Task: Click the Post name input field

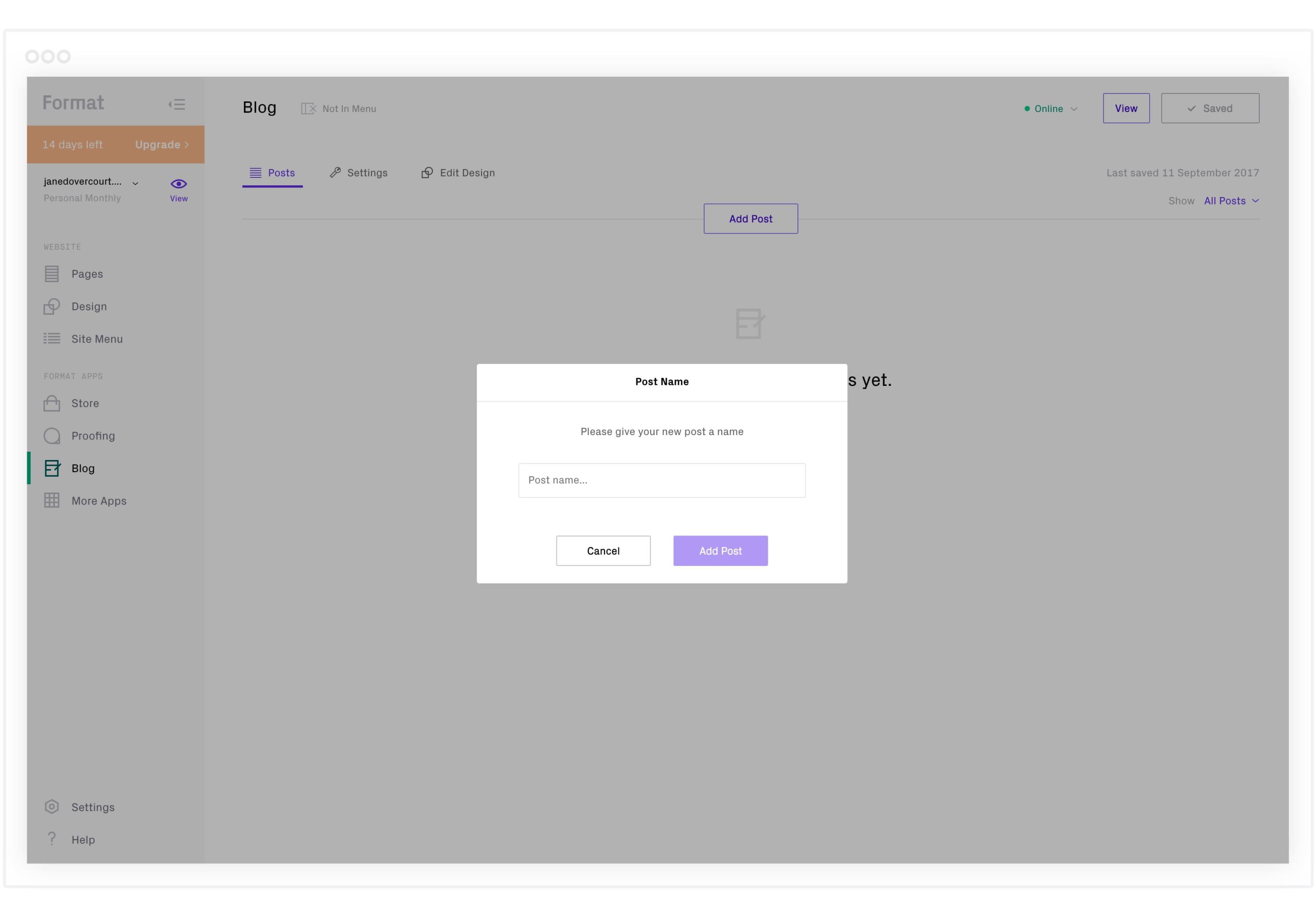Action: 662,479
